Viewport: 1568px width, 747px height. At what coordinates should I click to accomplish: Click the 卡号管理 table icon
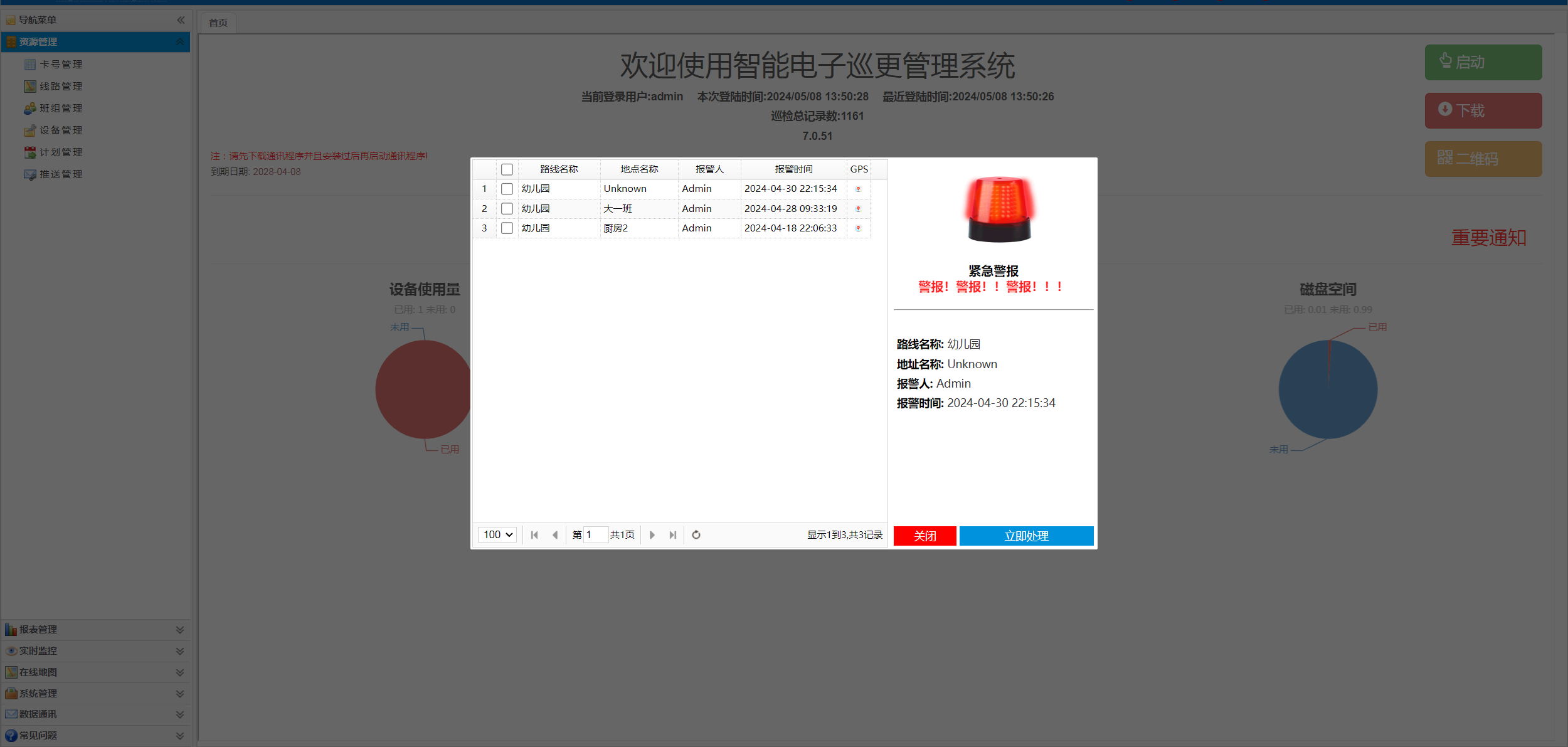click(30, 65)
